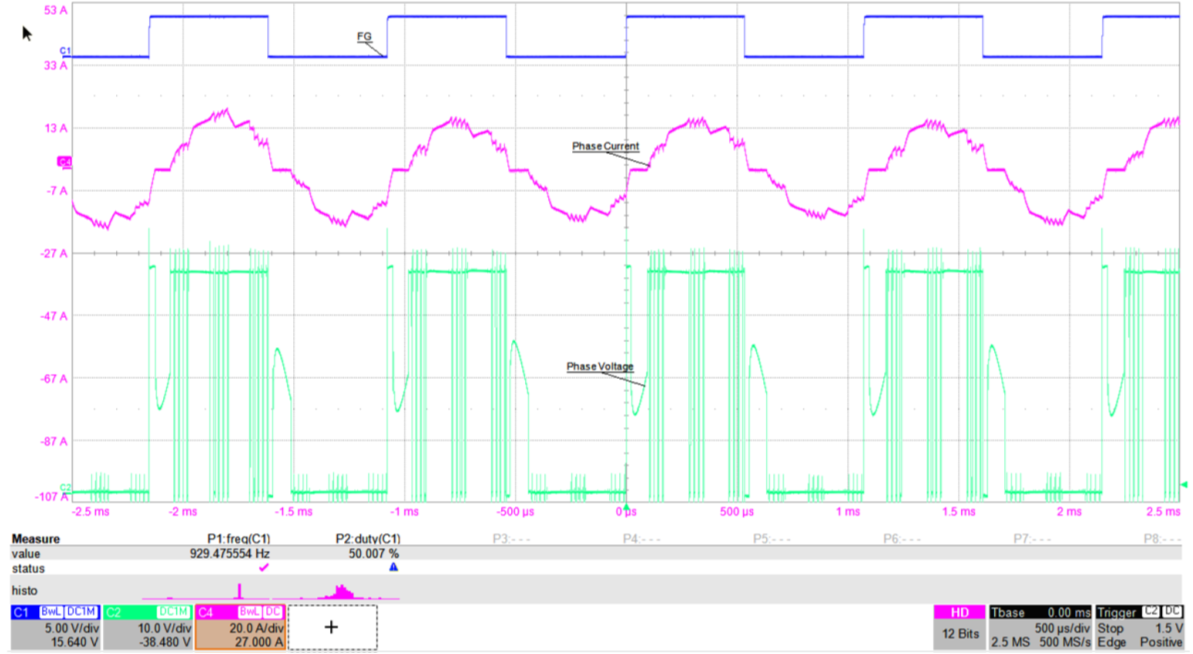Viewport: 1193px width, 654px height.
Task: Click the DC coupling badge on channel C4
Action: [x=273, y=611]
